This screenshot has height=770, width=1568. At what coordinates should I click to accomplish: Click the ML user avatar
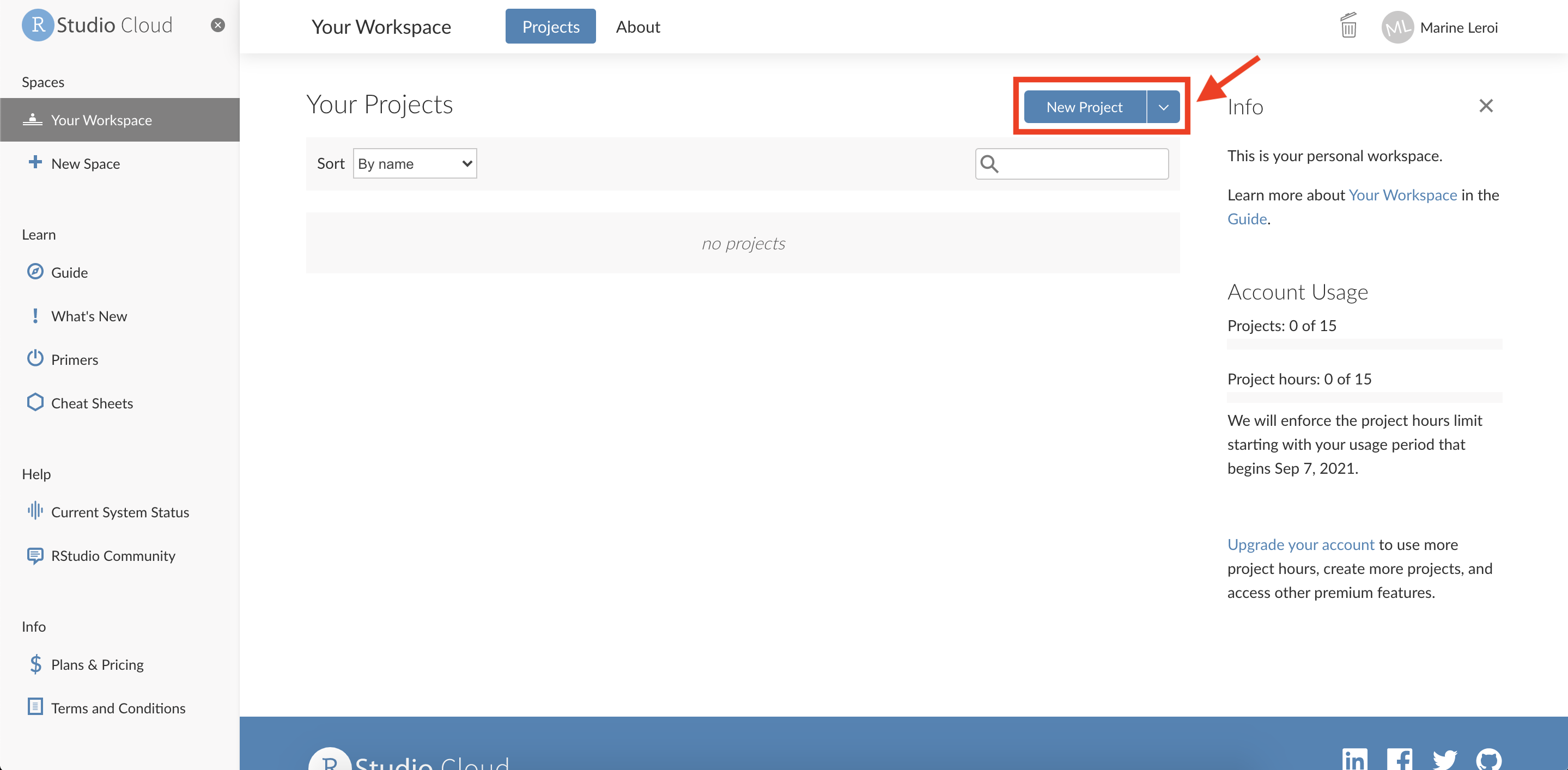click(x=1397, y=27)
